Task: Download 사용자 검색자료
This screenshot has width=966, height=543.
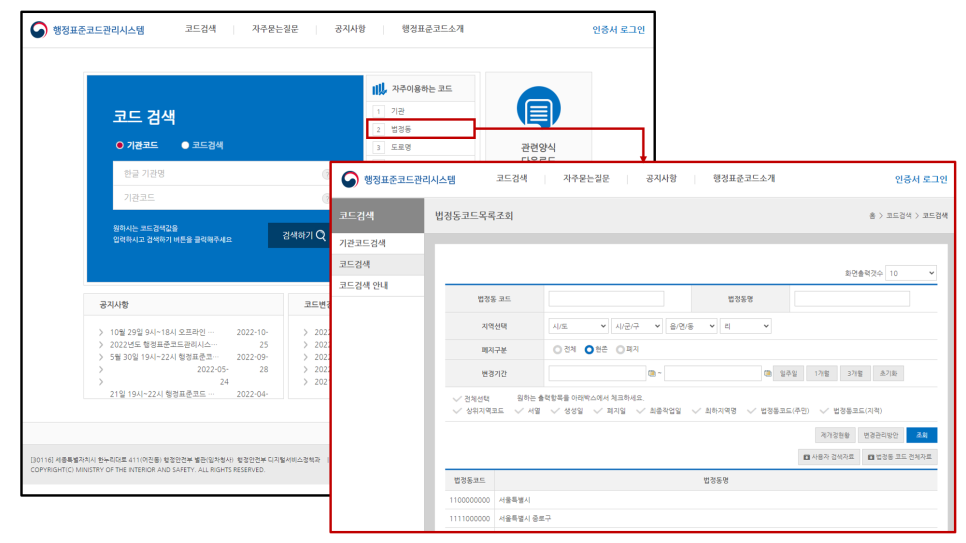Action: pos(829,457)
